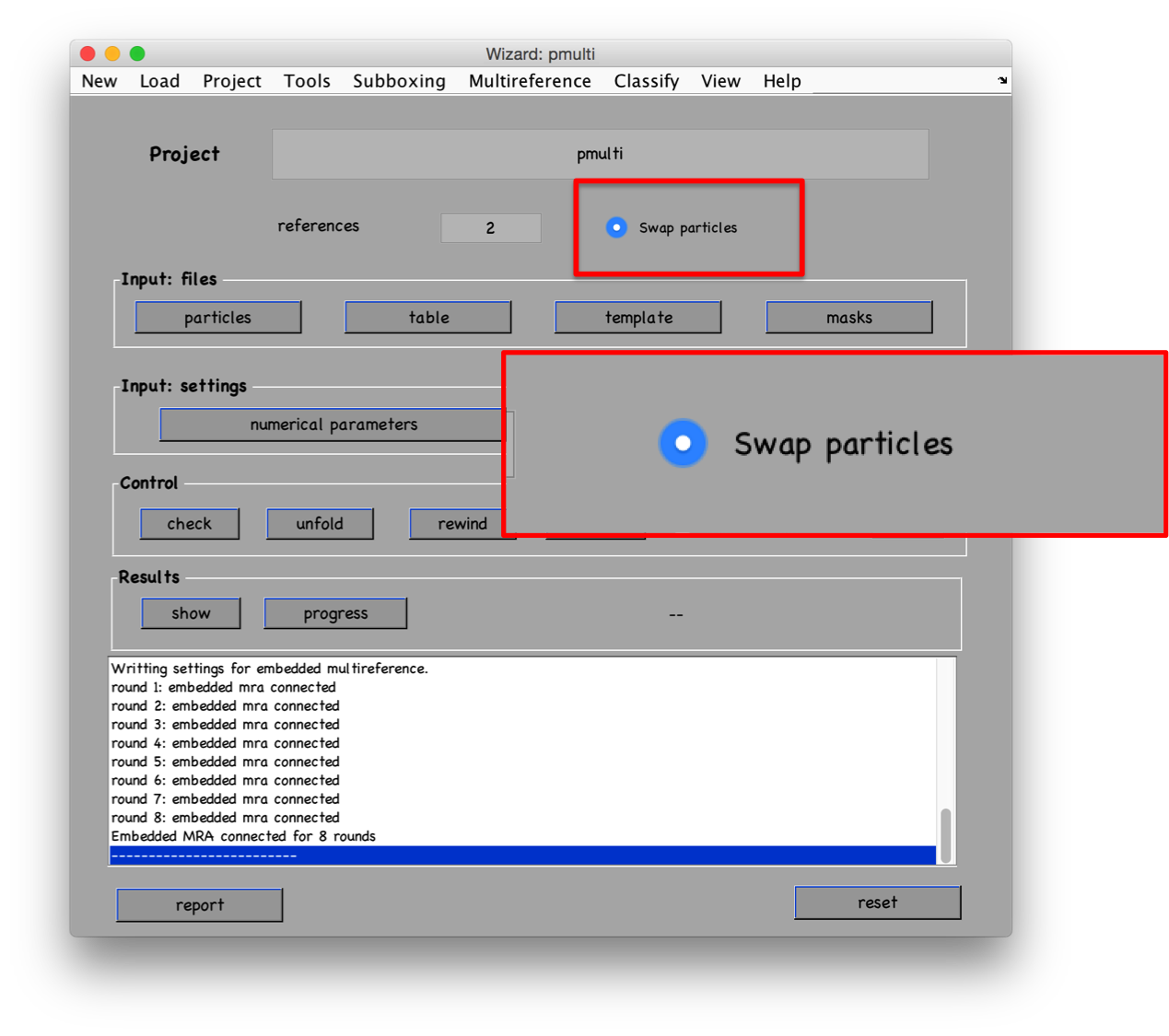Select the template input button
This screenshot has height=1036, width=1169.
click(x=638, y=317)
